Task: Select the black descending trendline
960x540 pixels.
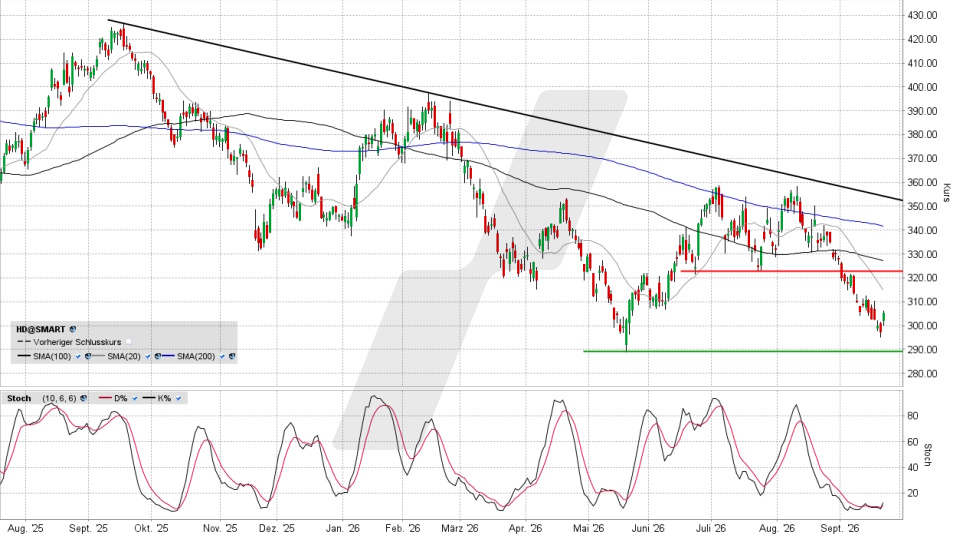Action: (x=505, y=110)
